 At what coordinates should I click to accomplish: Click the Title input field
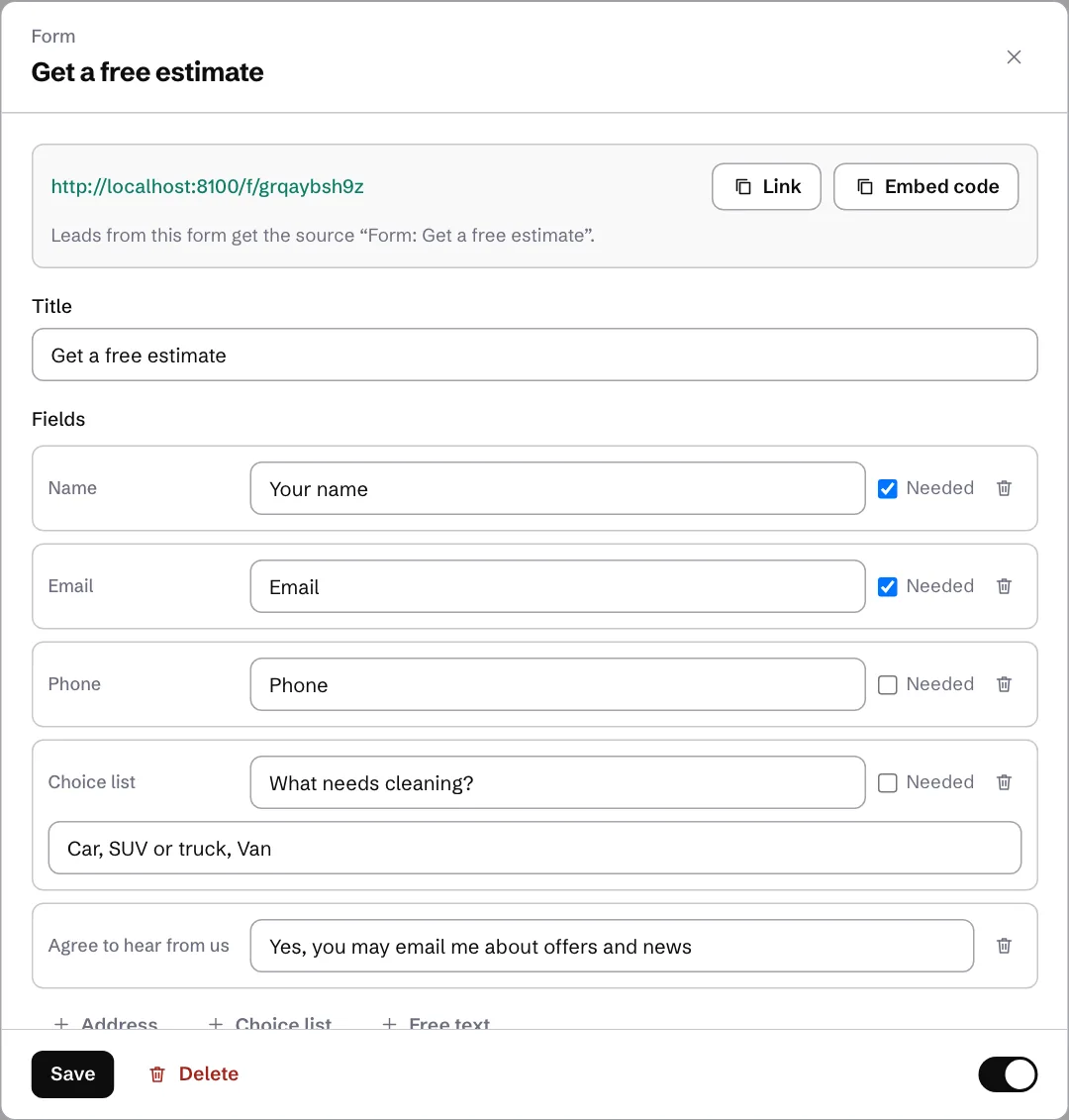coord(534,355)
